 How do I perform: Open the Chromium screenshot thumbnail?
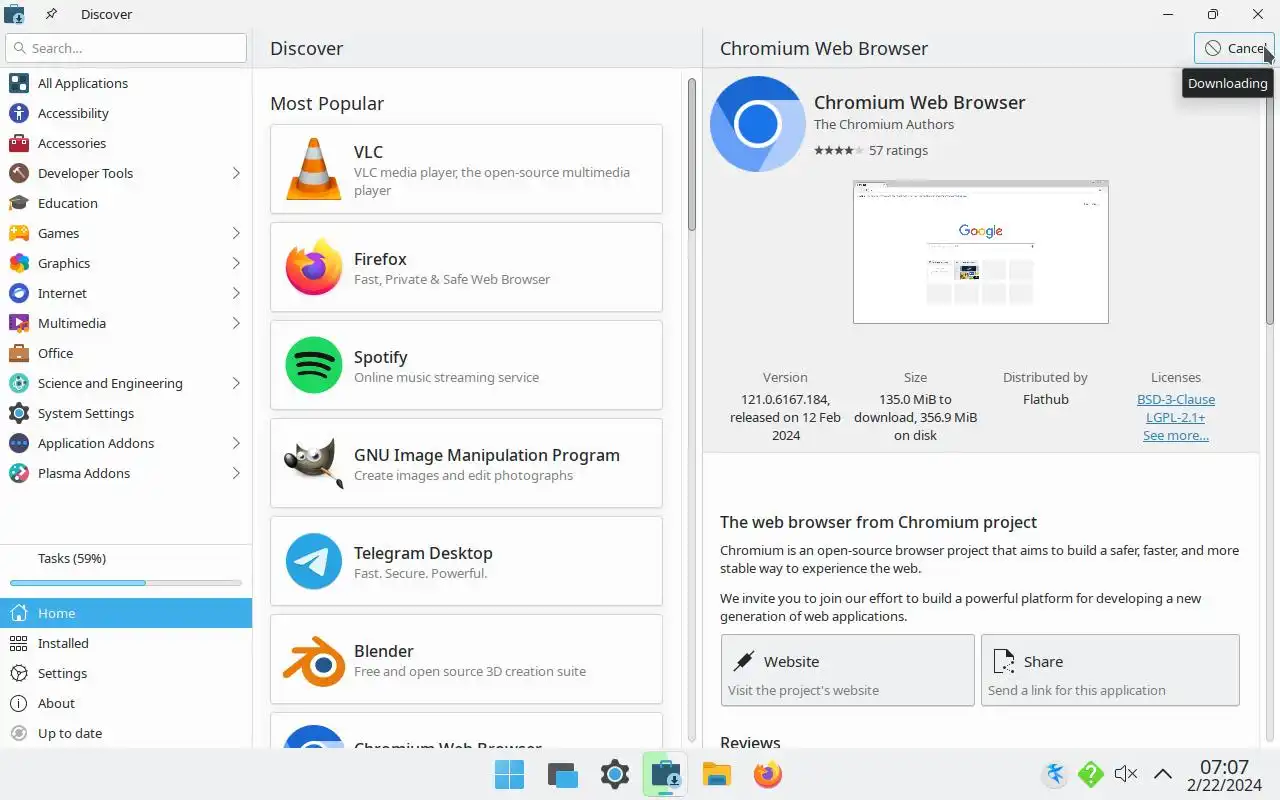(981, 252)
